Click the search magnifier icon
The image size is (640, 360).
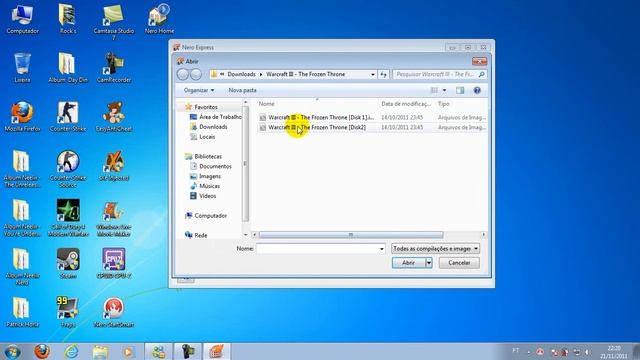(482, 74)
